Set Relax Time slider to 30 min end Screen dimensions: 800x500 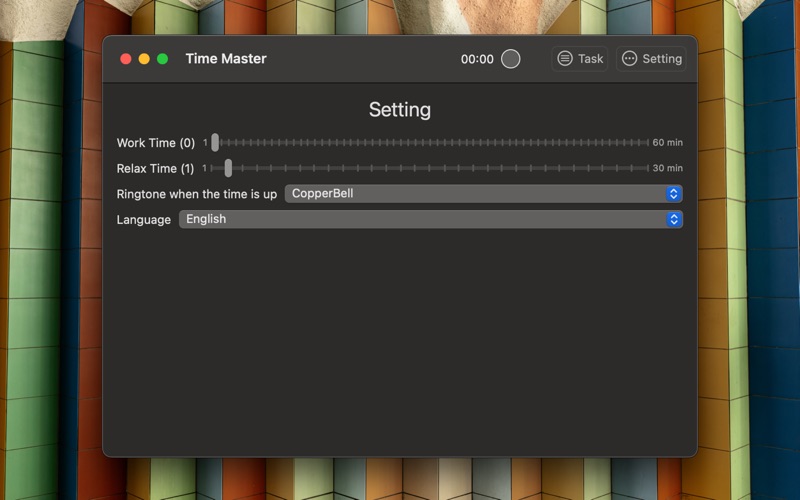click(x=647, y=168)
